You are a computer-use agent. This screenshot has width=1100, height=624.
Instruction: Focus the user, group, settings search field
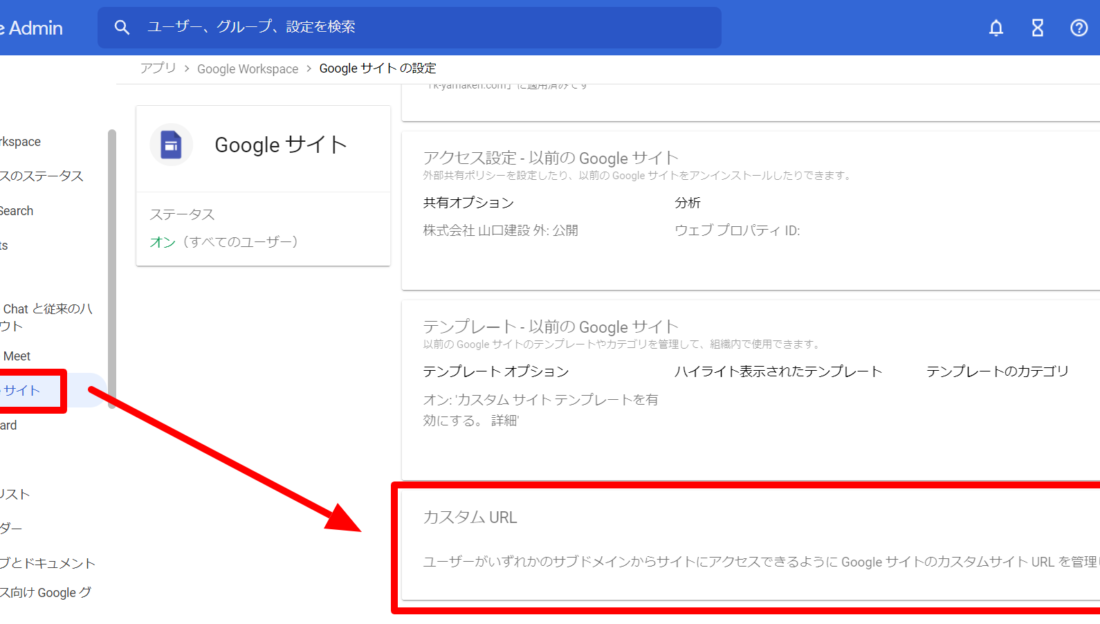click(x=409, y=27)
